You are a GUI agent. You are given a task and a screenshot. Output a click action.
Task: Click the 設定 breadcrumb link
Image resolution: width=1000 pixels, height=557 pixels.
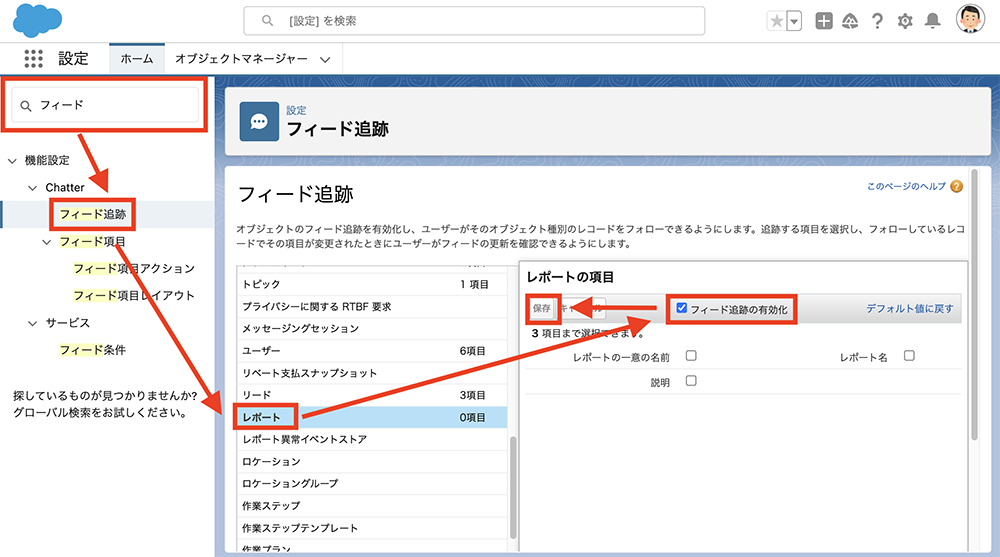tap(296, 110)
